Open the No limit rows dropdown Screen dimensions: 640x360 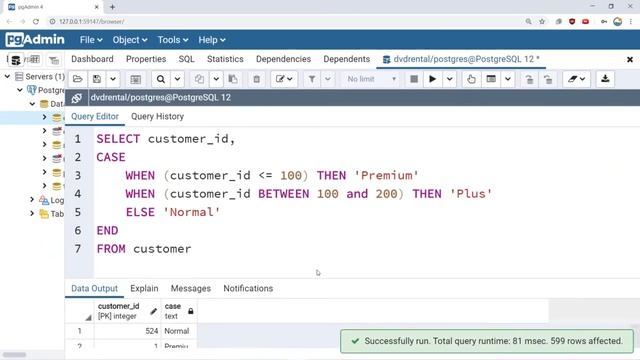click(x=371, y=79)
